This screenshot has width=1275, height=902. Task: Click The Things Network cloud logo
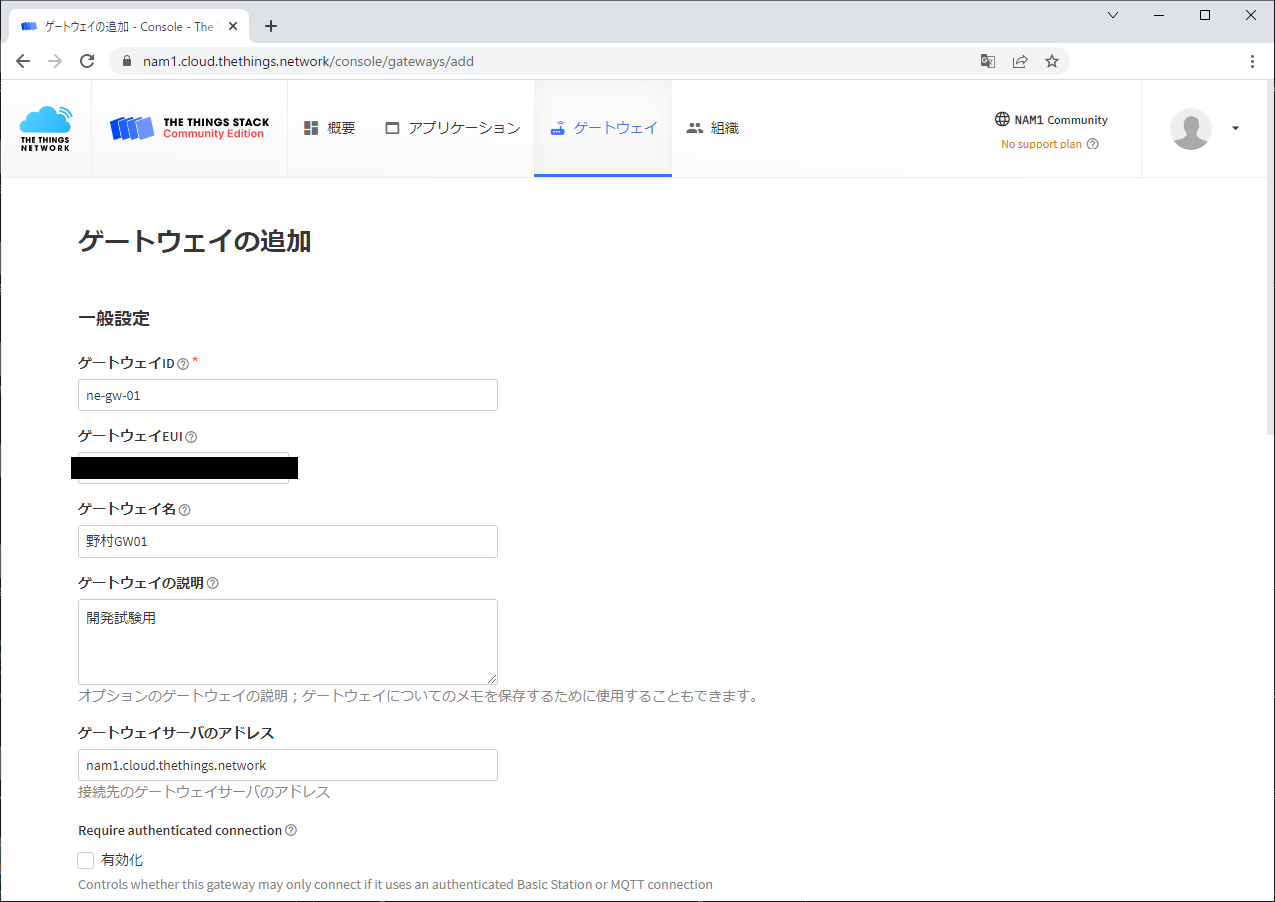(46, 129)
